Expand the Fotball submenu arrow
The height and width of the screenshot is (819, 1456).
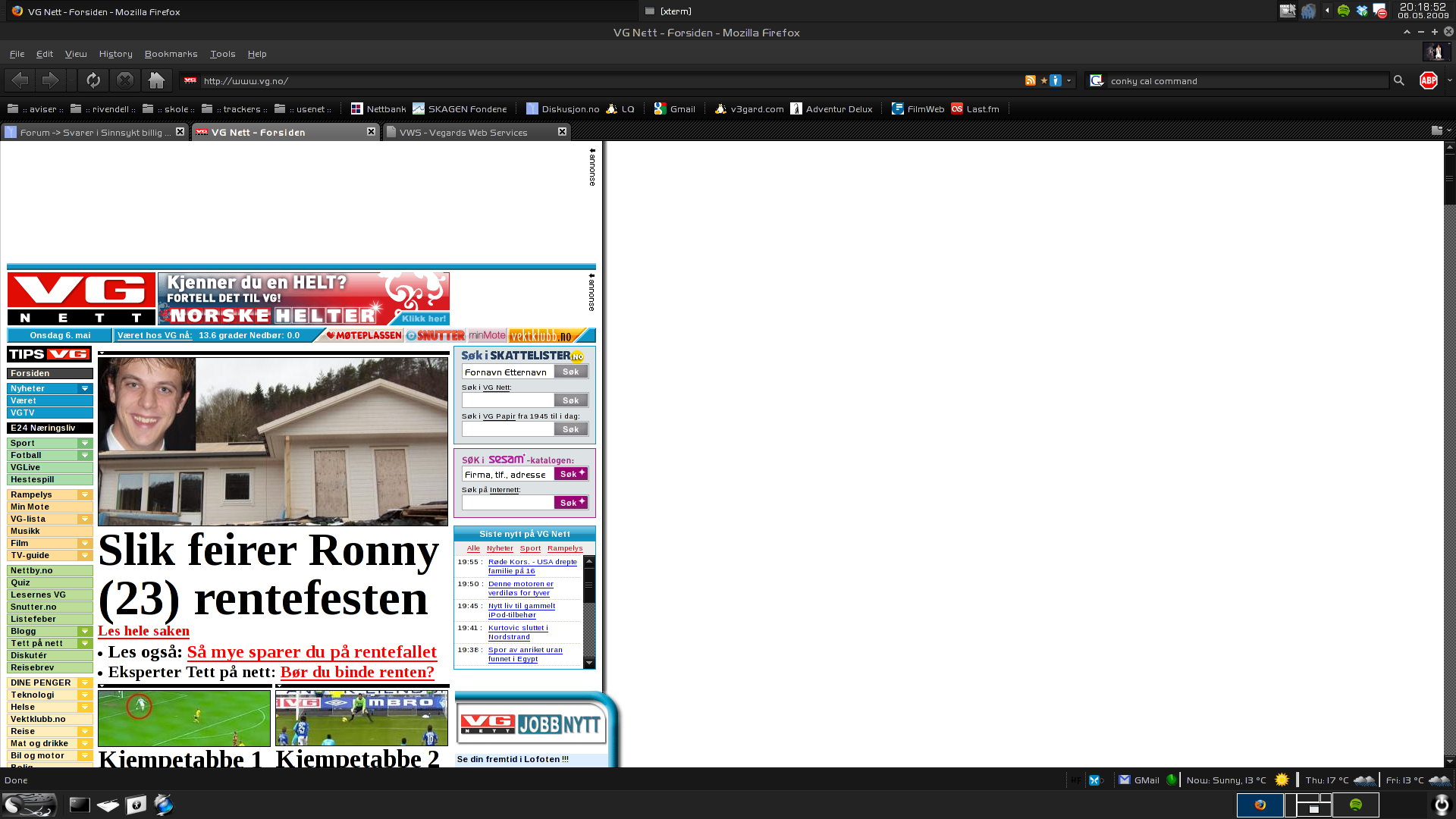85,455
